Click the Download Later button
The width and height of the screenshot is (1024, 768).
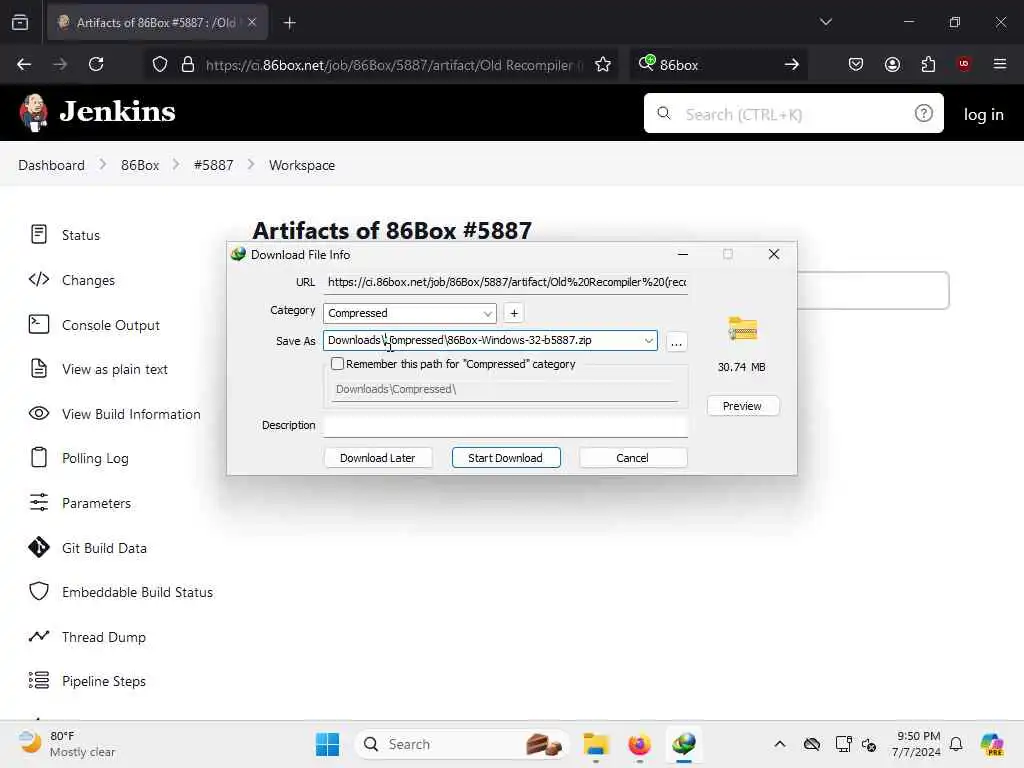378,458
